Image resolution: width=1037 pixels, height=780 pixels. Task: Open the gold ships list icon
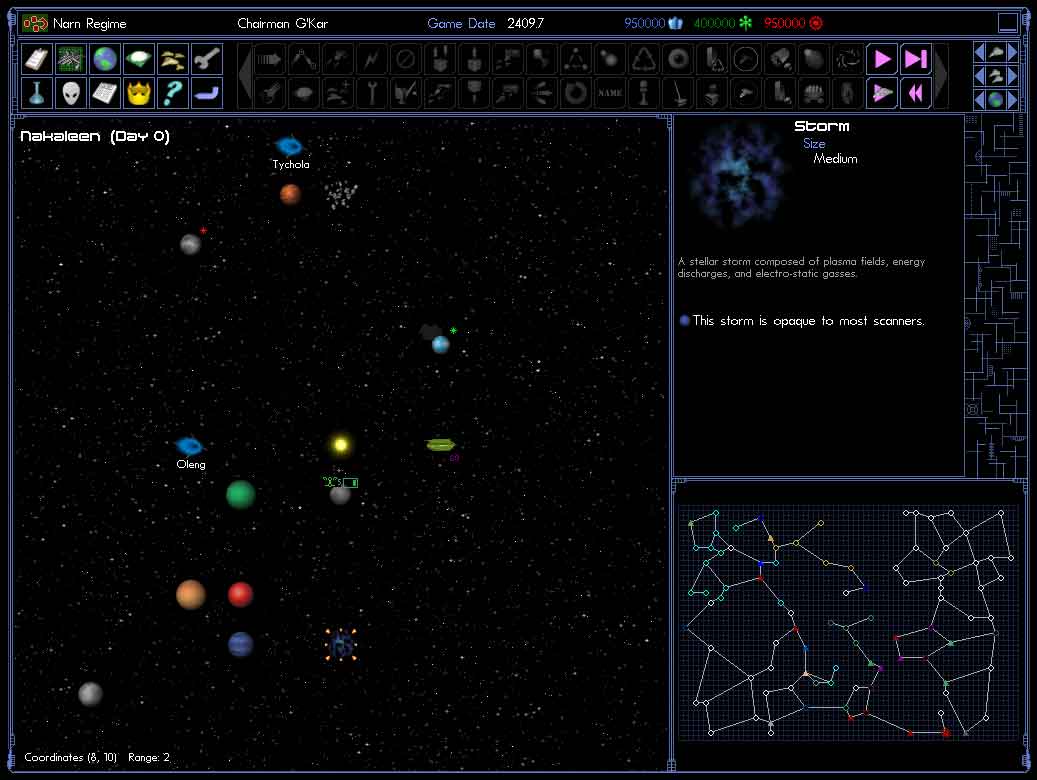coord(173,59)
